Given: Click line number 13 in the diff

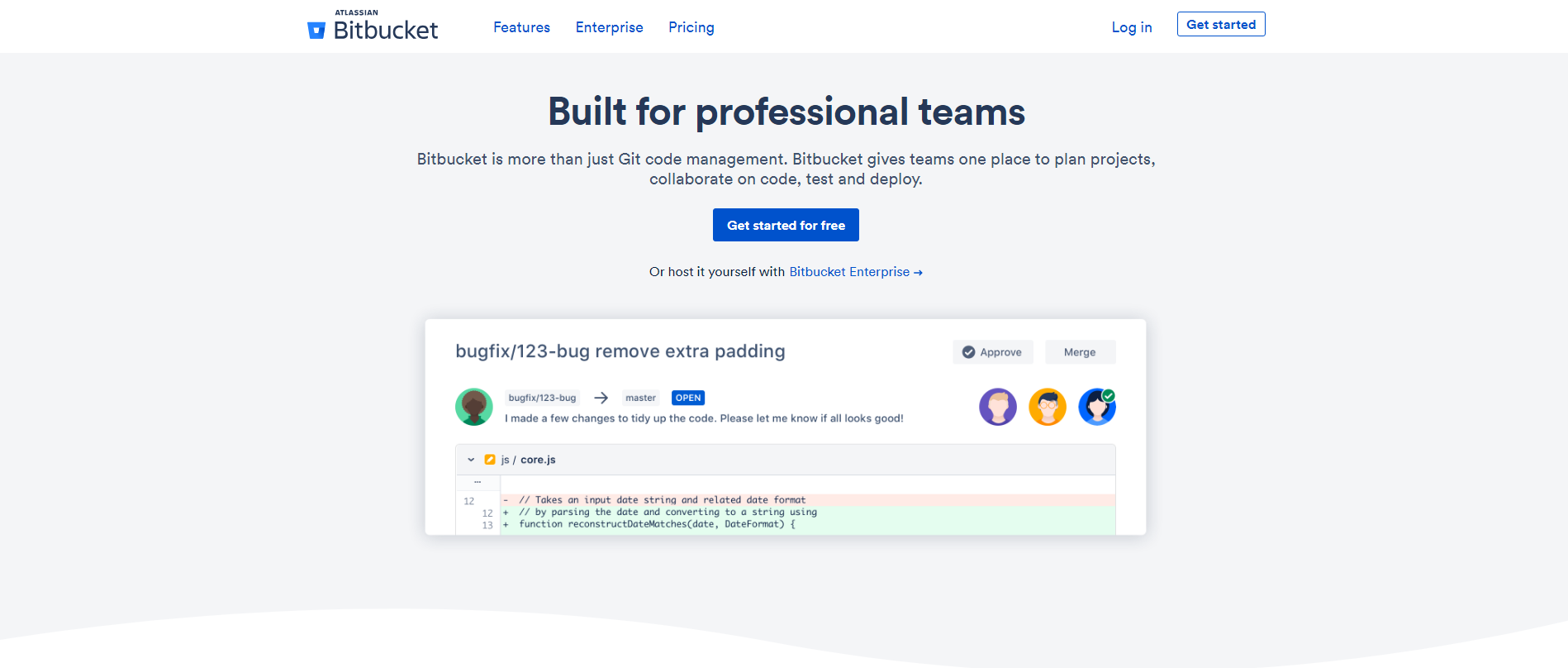Looking at the screenshot, I should tap(487, 525).
